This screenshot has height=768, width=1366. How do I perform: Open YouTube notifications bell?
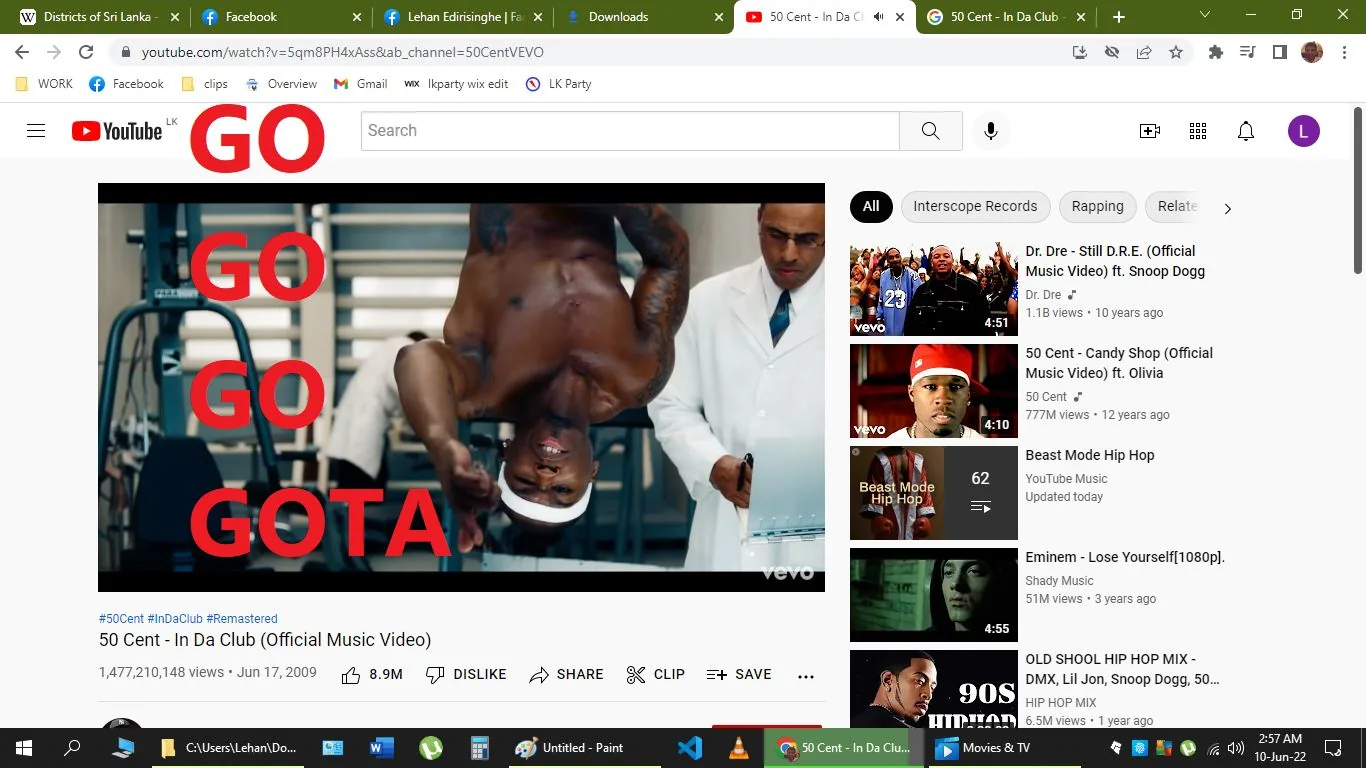pyautogui.click(x=1246, y=131)
